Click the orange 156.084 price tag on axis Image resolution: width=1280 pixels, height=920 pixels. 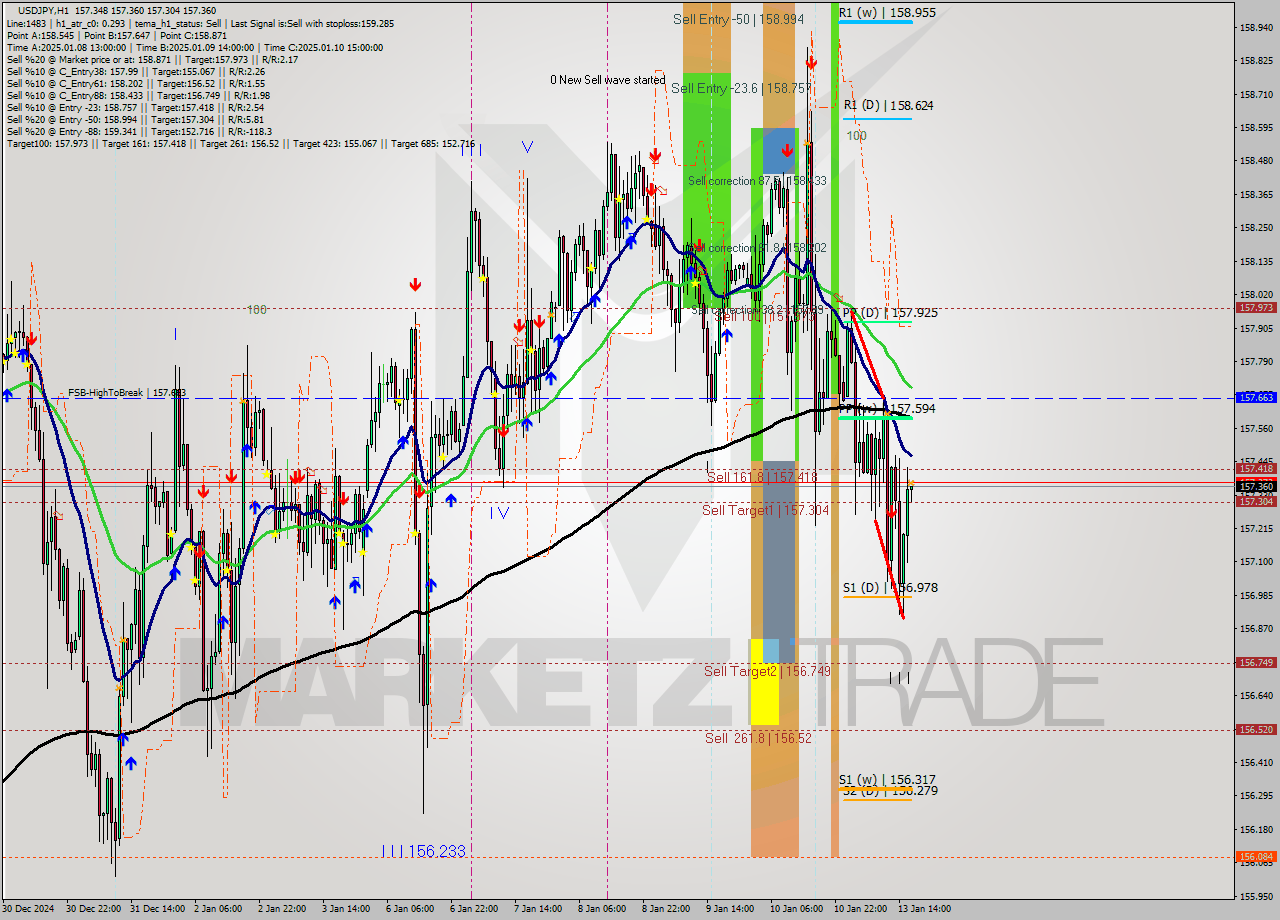tap(1257, 856)
